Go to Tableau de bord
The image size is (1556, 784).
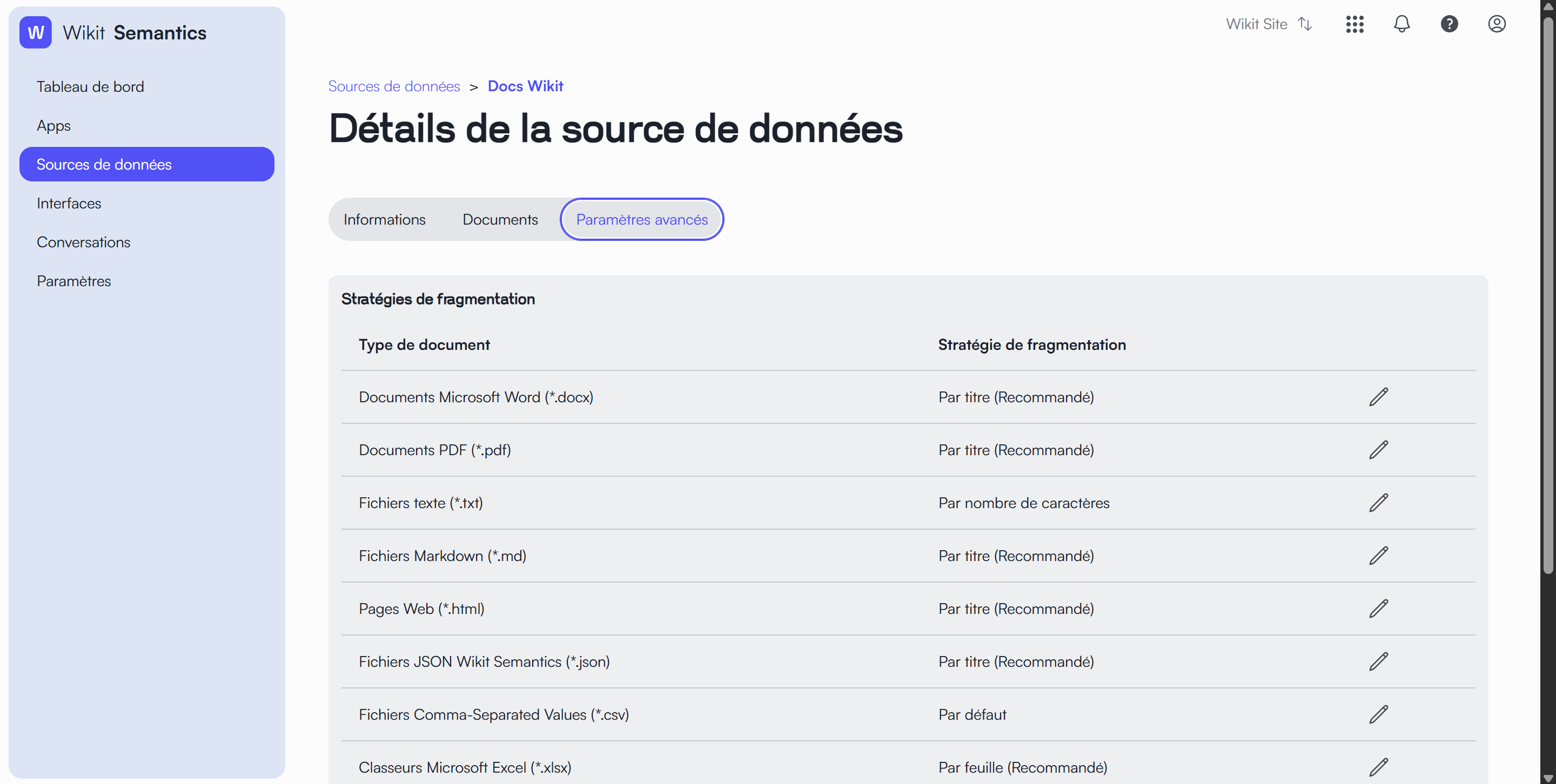point(147,86)
